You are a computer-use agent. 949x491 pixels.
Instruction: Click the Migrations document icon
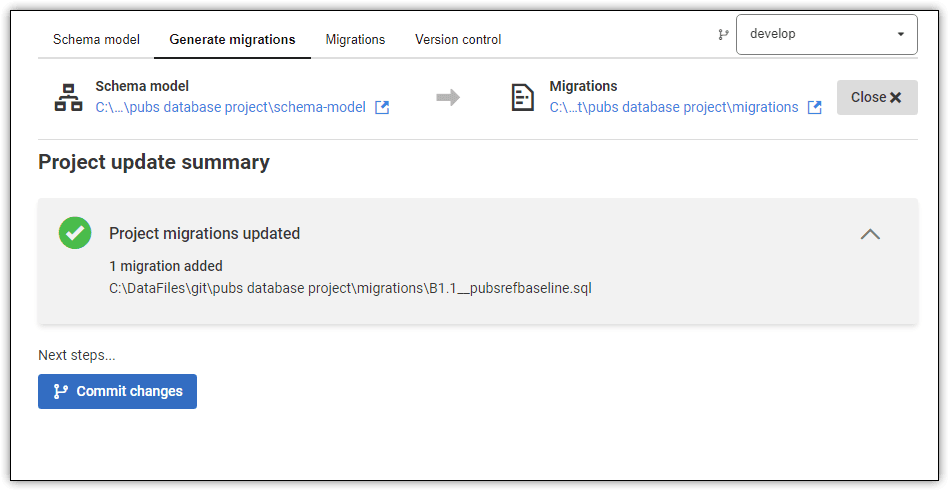pos(522,97)
